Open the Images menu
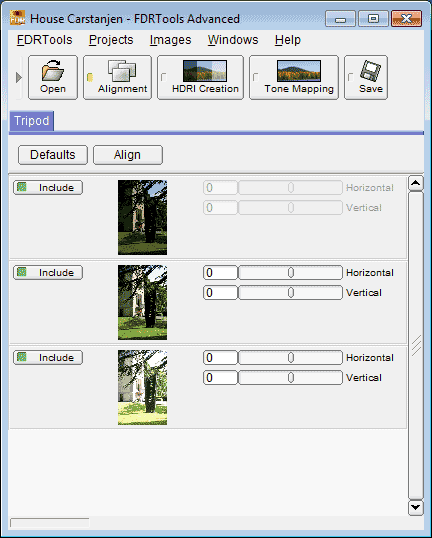 171,40
